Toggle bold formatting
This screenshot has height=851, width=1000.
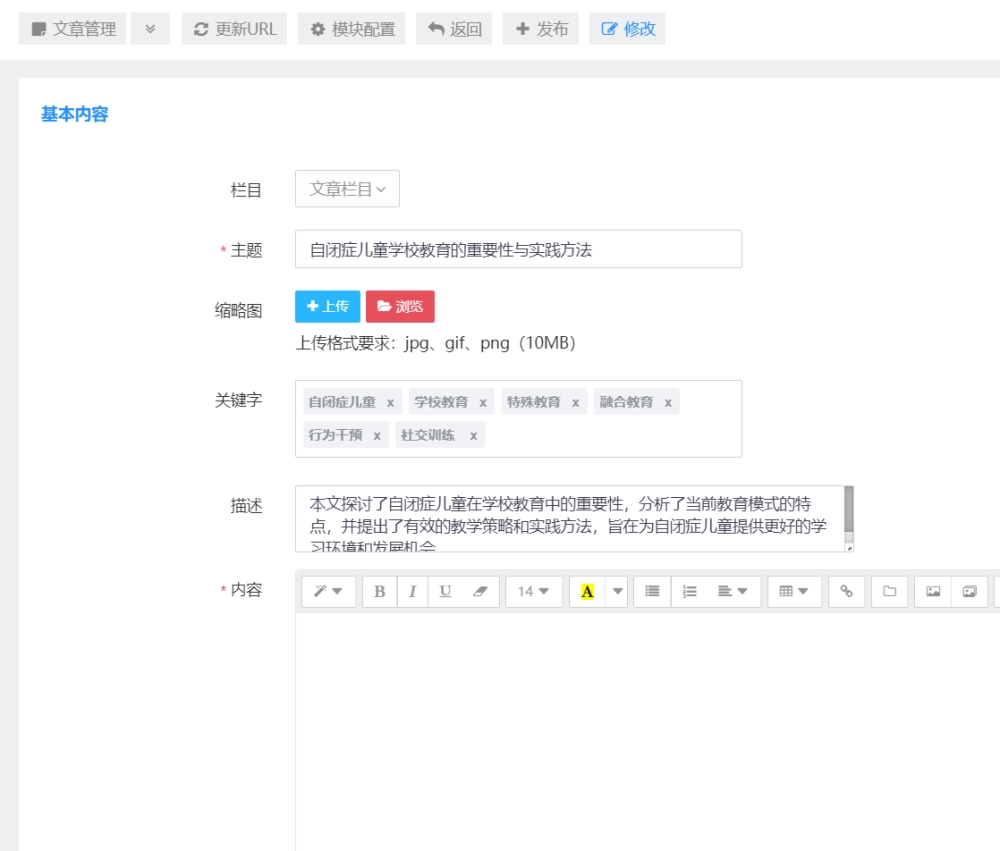point(379,591)
